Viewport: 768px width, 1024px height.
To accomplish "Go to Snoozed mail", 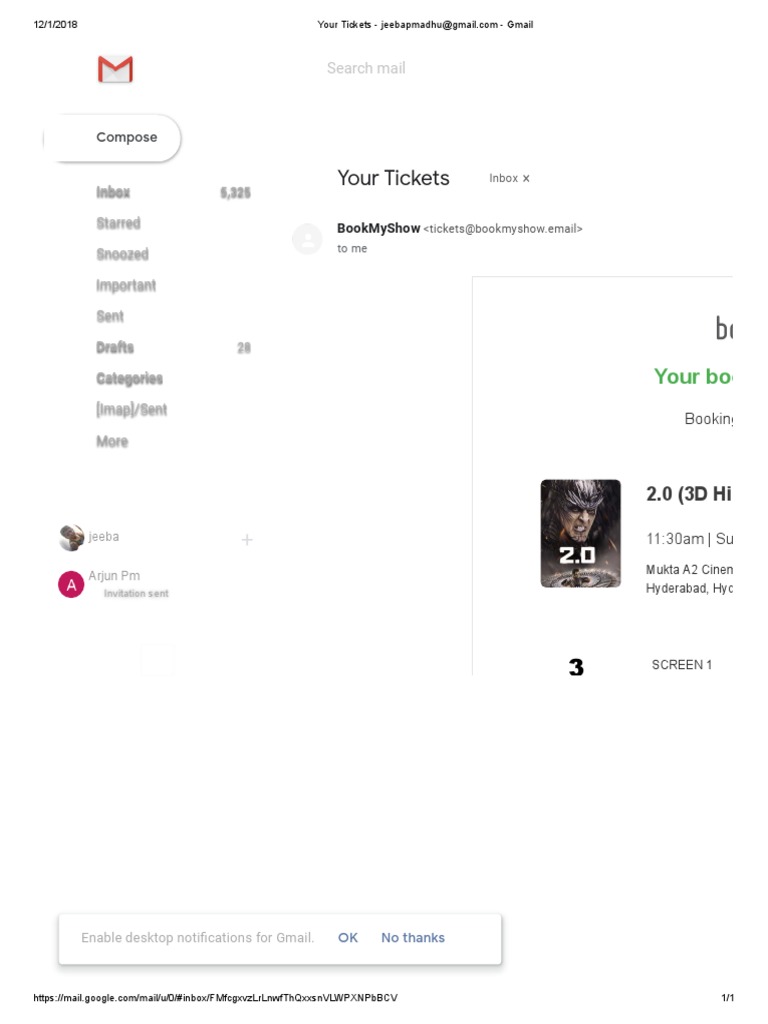I will point(122,254).
